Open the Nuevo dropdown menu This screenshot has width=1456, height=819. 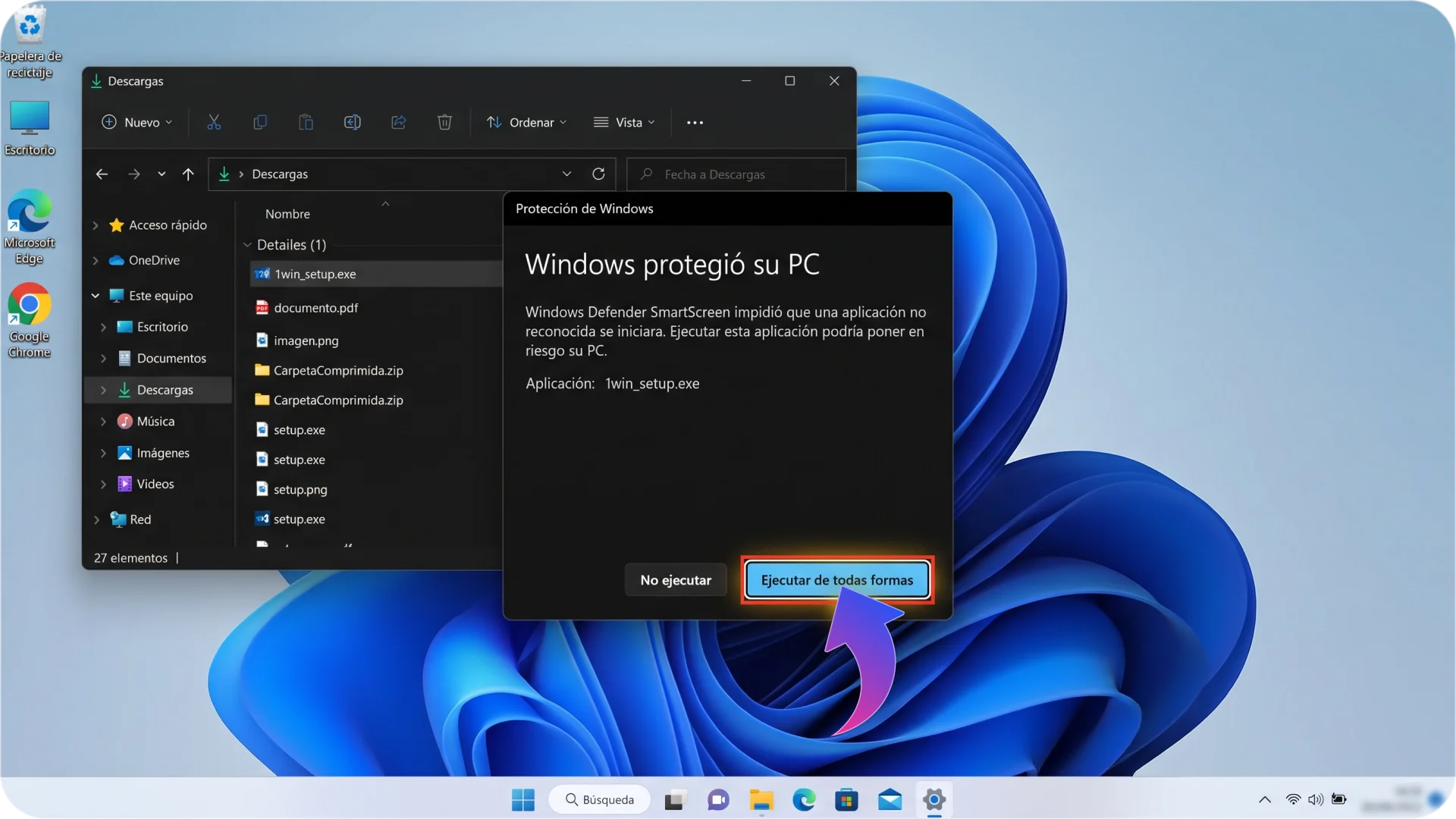coord(137,122)
